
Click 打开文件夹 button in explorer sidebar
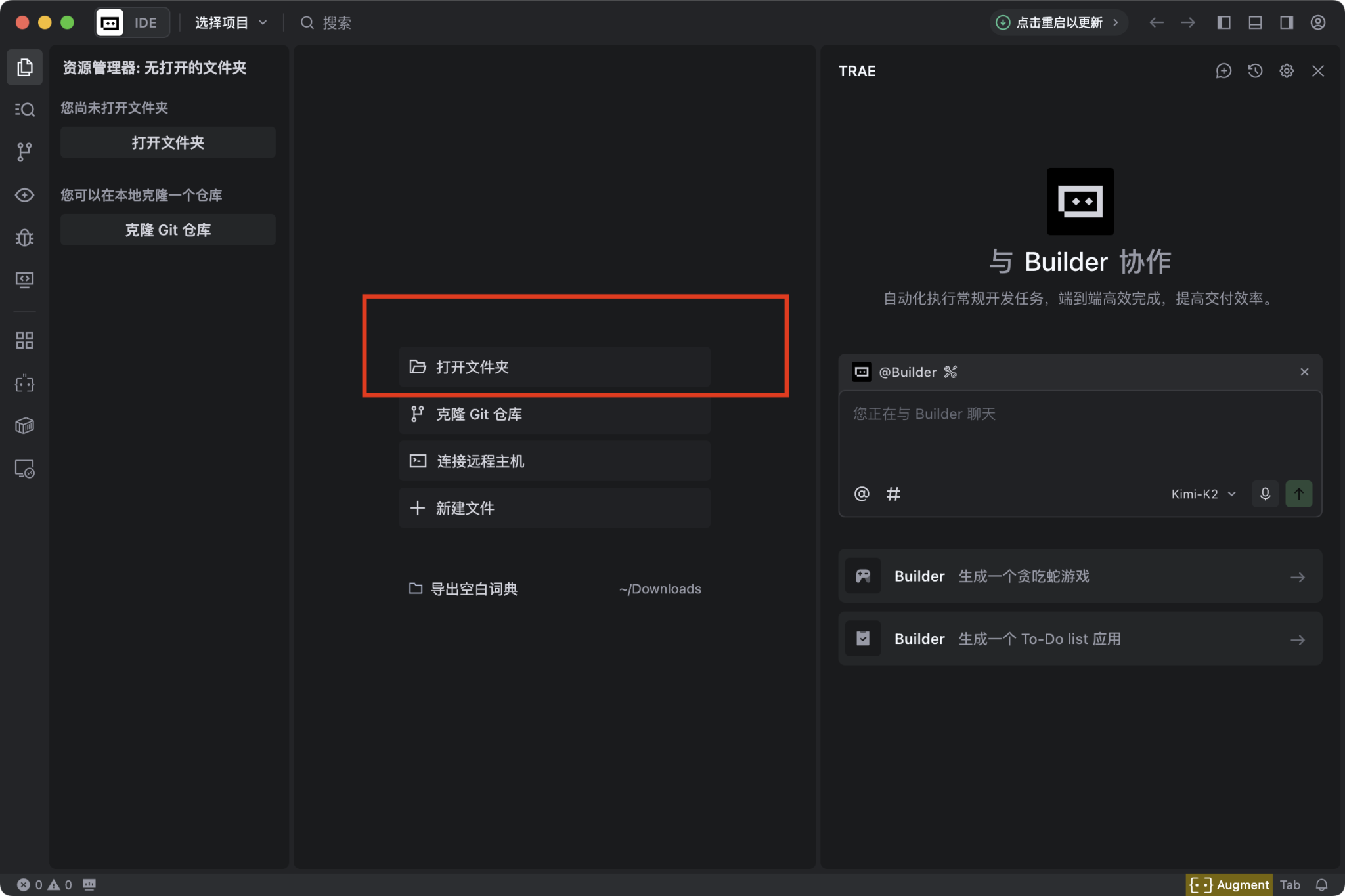(x=167, y=142)
